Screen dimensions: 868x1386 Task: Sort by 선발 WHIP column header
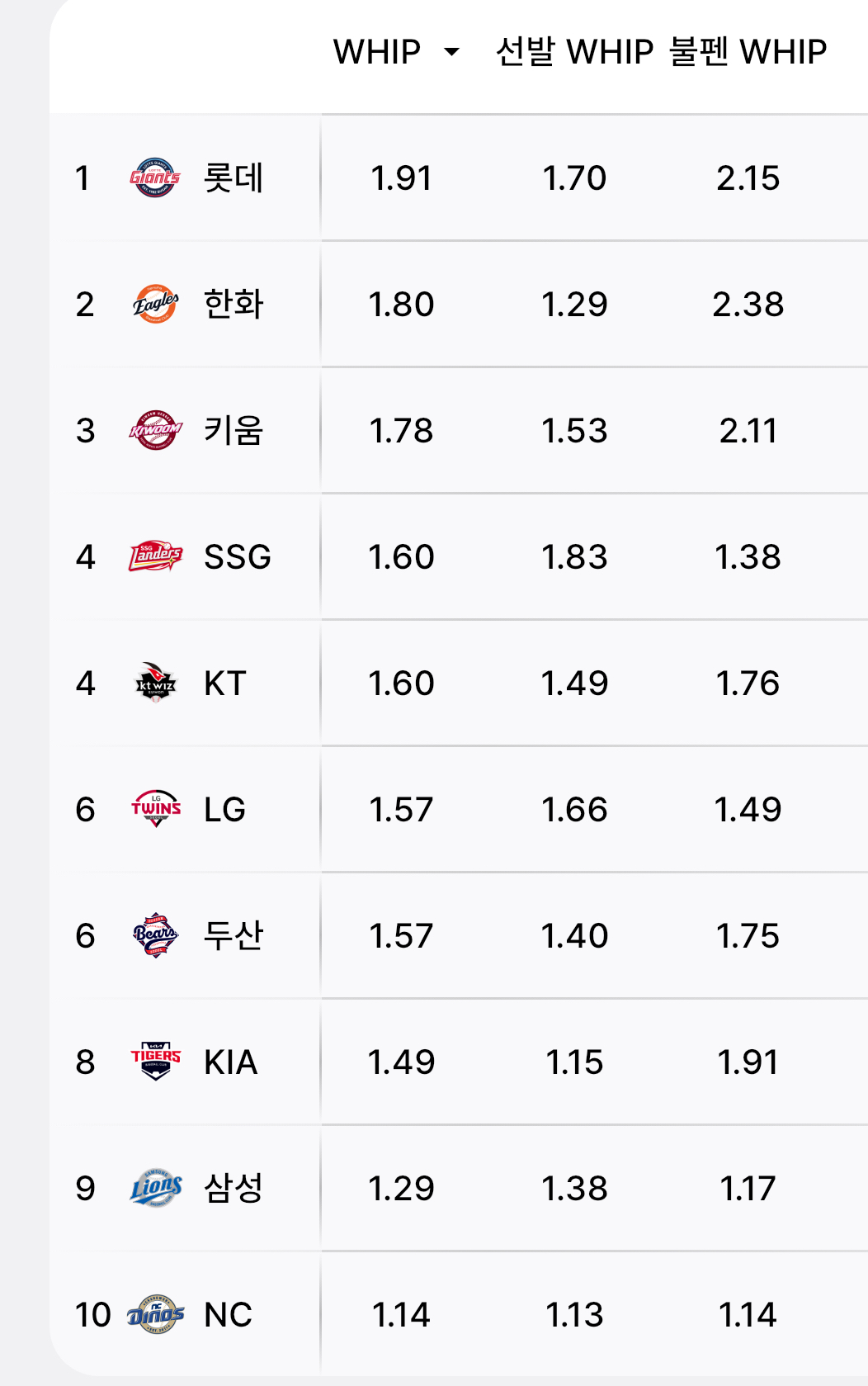(574, 52)
